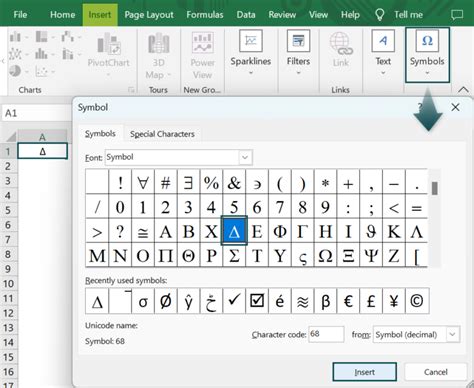This screenshot has height=388, width=474.
Task: Pick the Euro sign recent symbol
Action: [348, 301]
